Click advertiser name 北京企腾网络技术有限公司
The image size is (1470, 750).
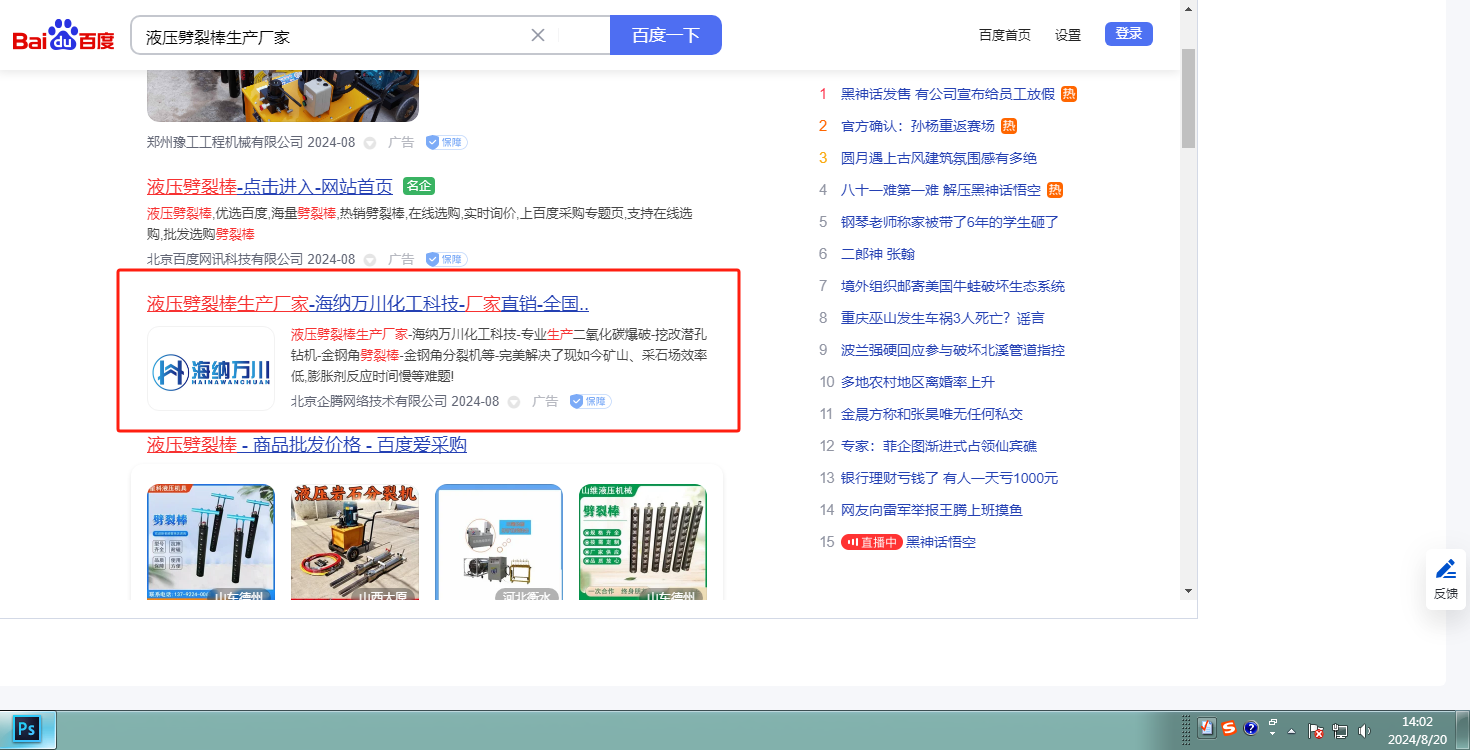(369, 402)
